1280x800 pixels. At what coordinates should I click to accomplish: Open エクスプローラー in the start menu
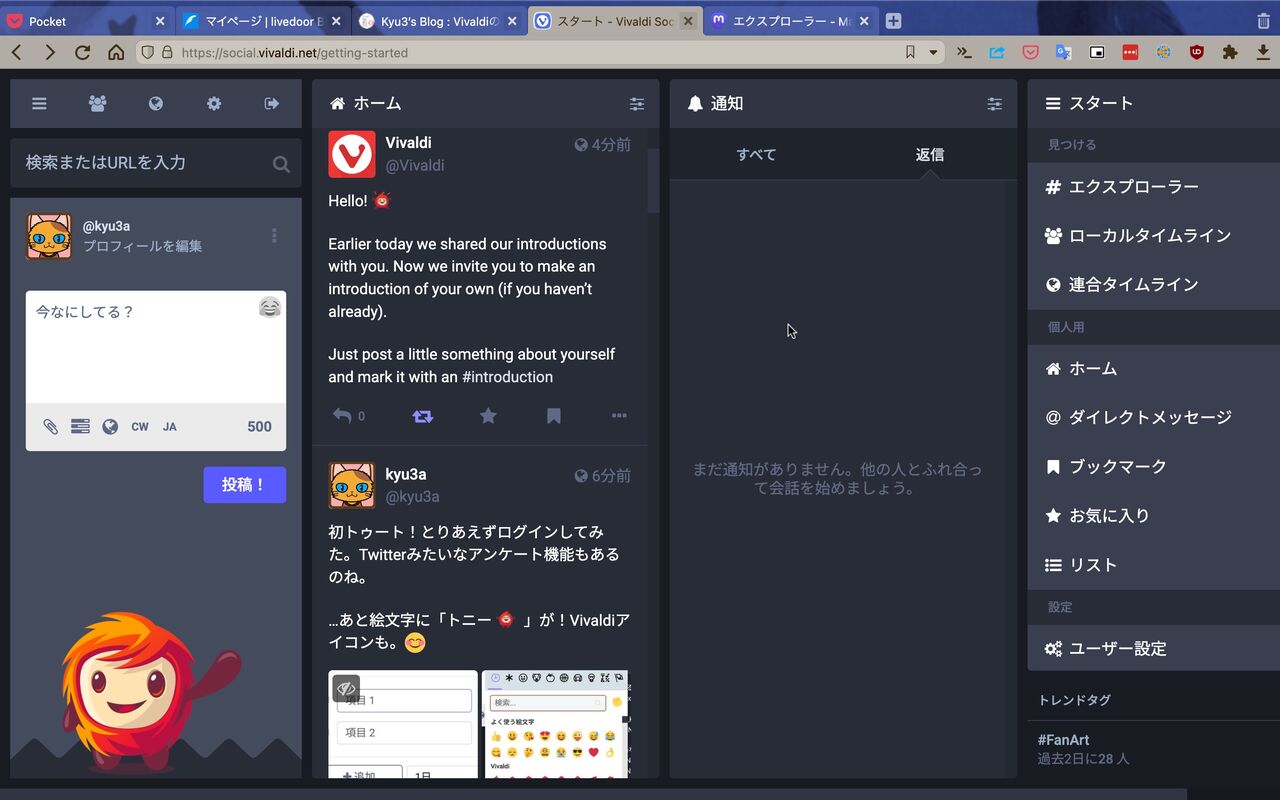[x=1153, y=187]
